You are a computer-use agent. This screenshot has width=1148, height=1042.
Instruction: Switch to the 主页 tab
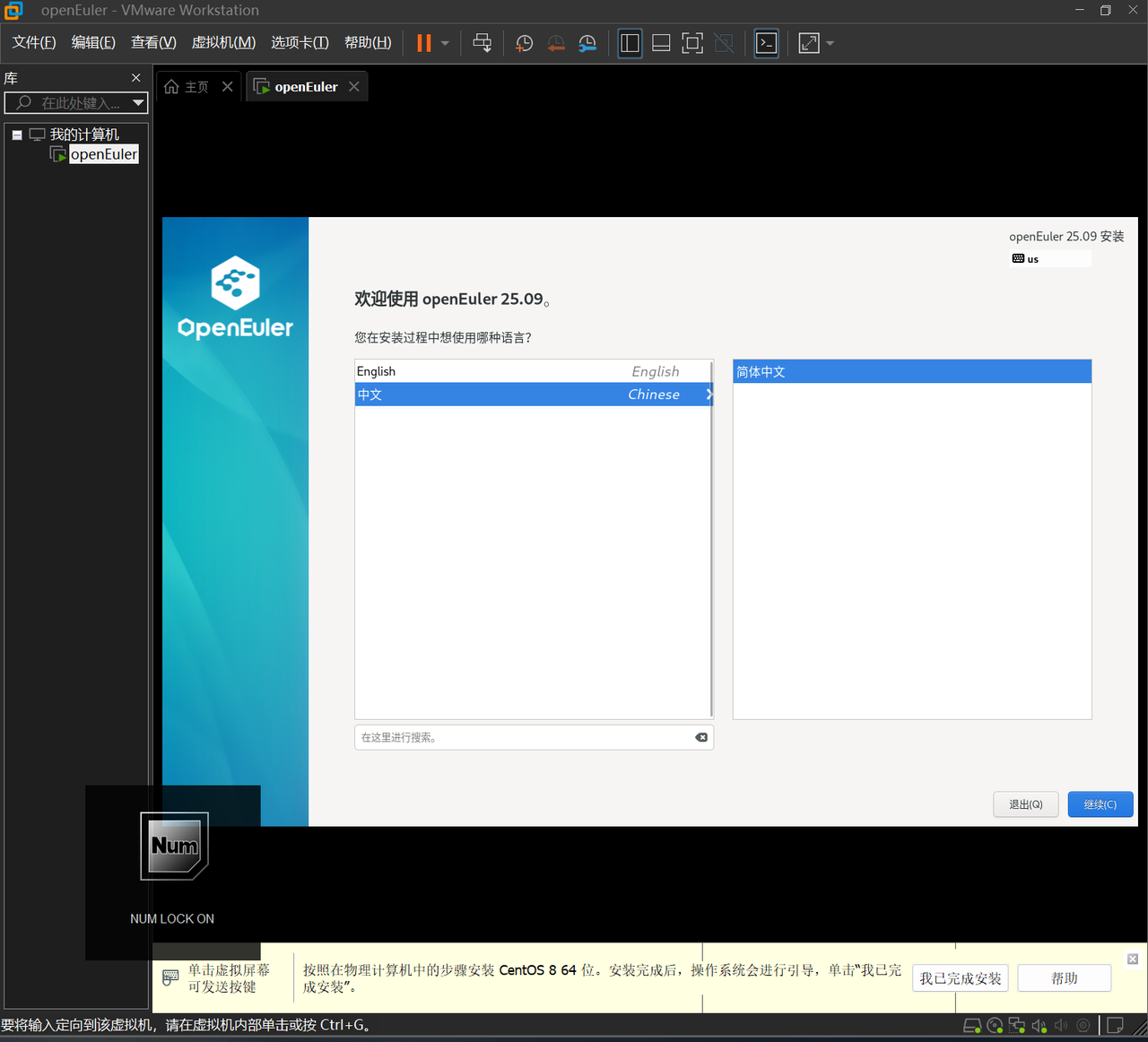click(187, 87)
